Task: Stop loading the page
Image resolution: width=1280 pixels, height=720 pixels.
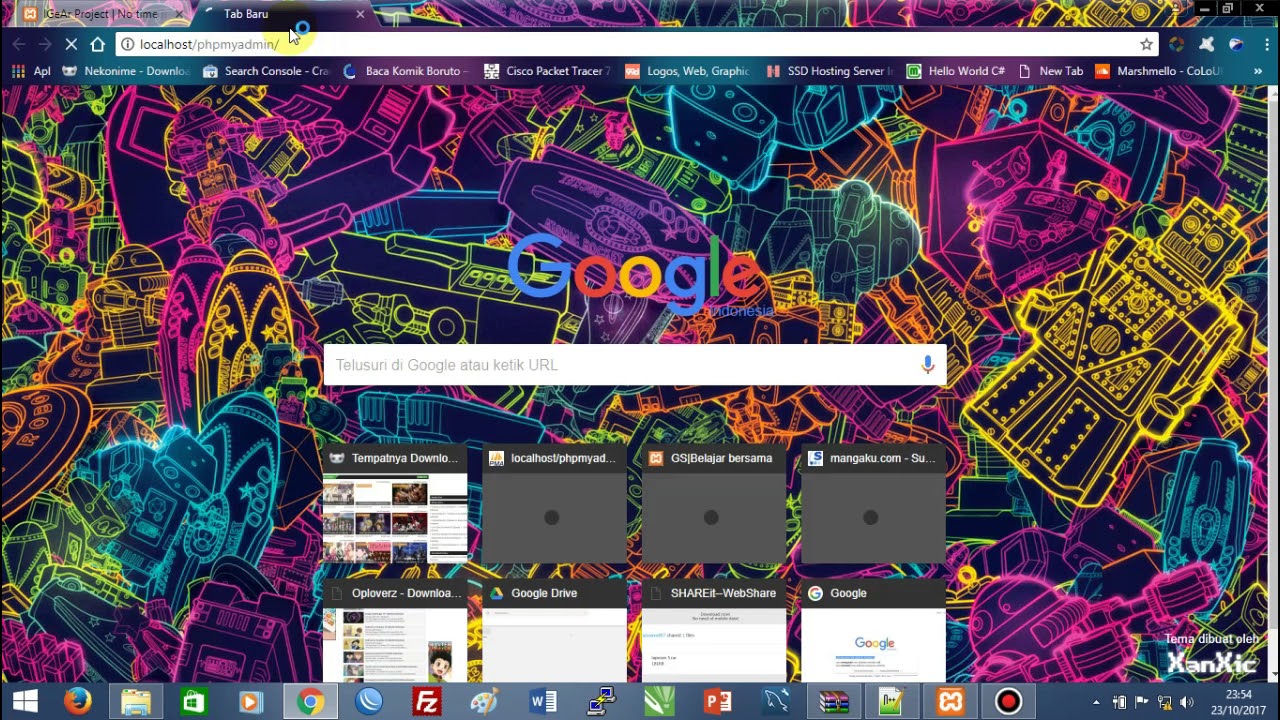Action: [x=71, y=44]
